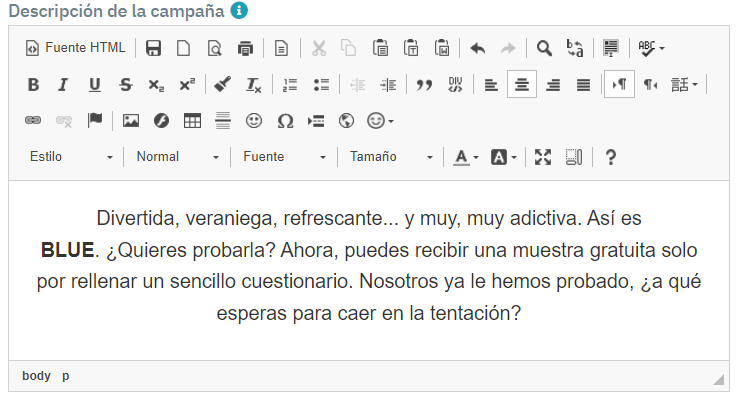Open the Tamaño size dropdown
Image resolution: width=740 pixels, height=404 pixels.
click(x=391, y=157)
